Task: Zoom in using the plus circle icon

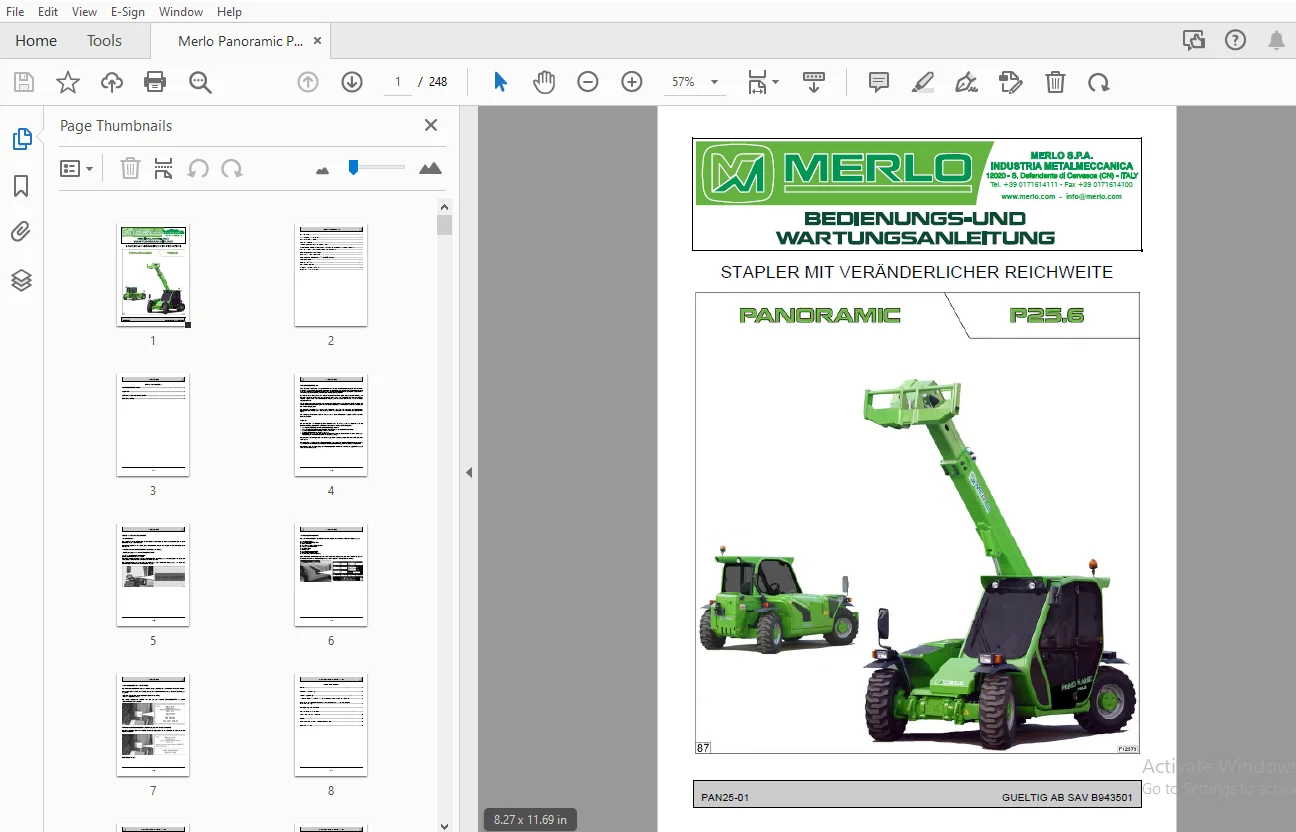Action: click(632, 82)
